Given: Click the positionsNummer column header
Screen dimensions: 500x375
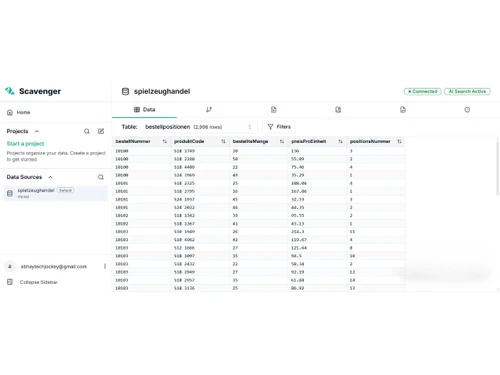Looking at the screenshot, I should click(376, 141).
